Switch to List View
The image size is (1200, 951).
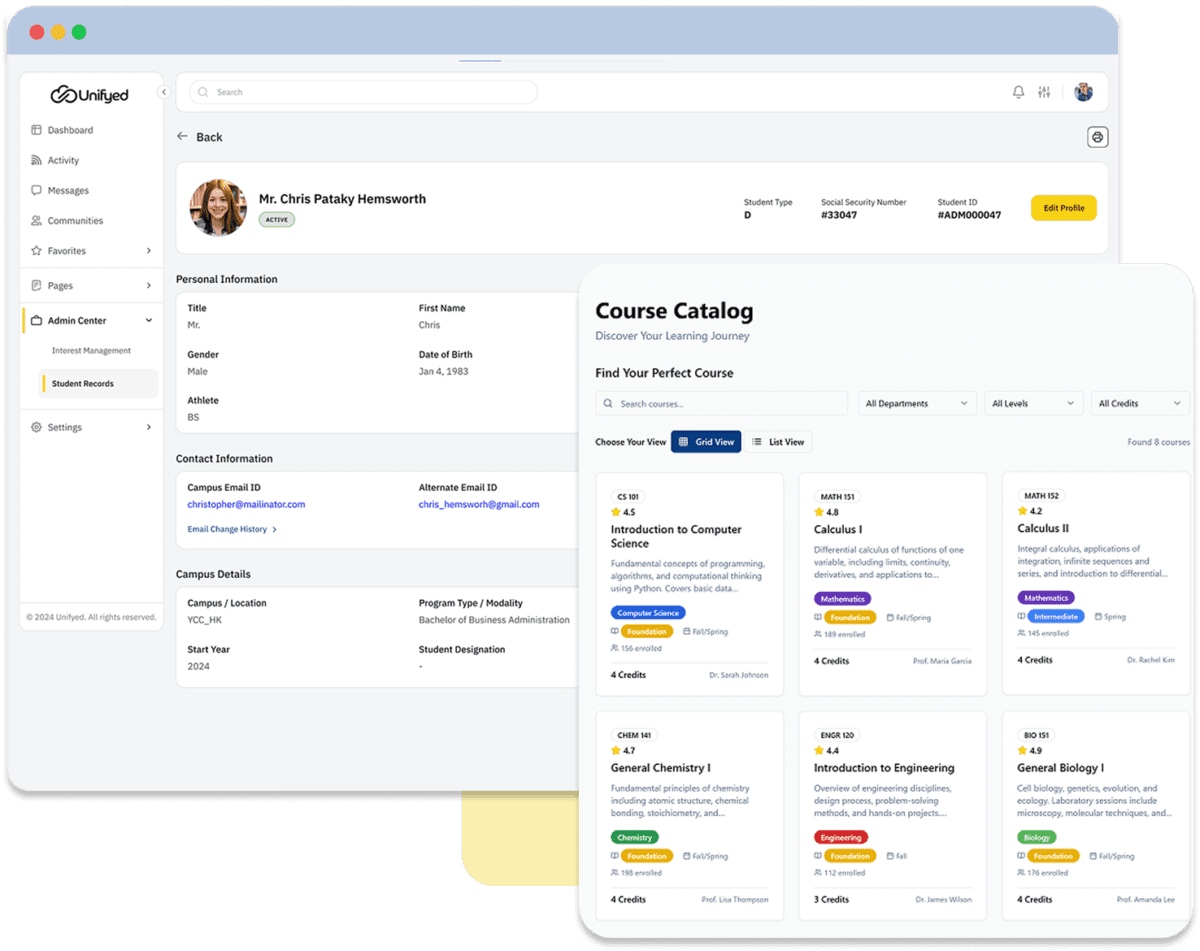(x=777, y=442)
